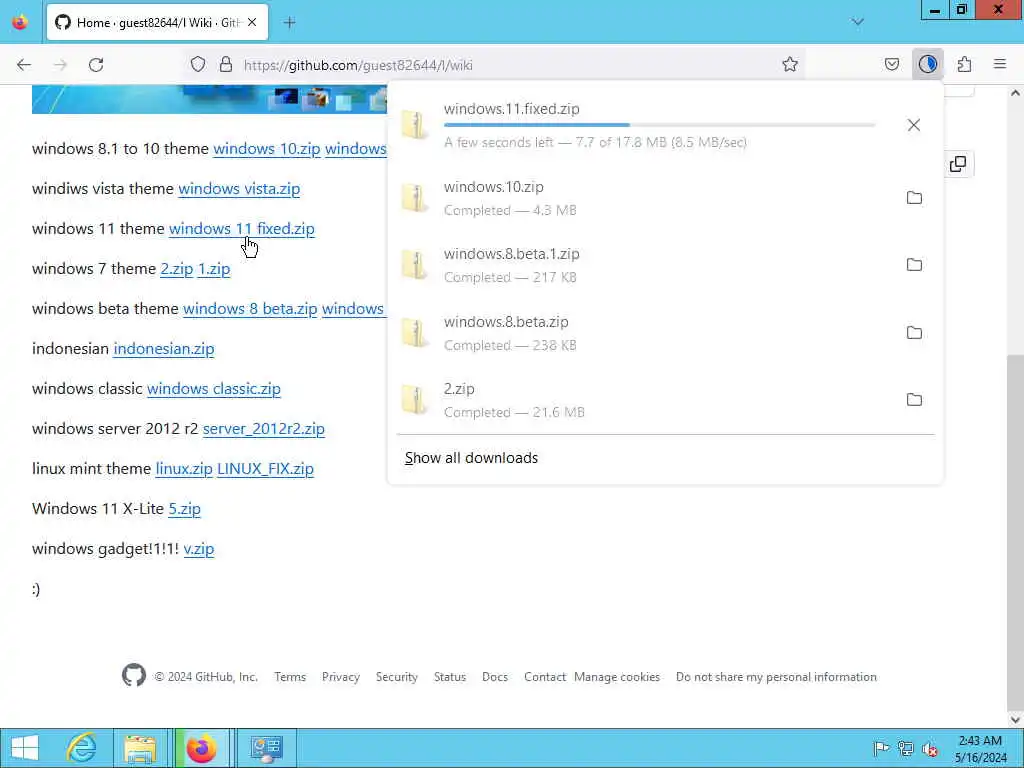Open the Firefox hamburger menu
Screen dimensions: 1024x768
1000,65
